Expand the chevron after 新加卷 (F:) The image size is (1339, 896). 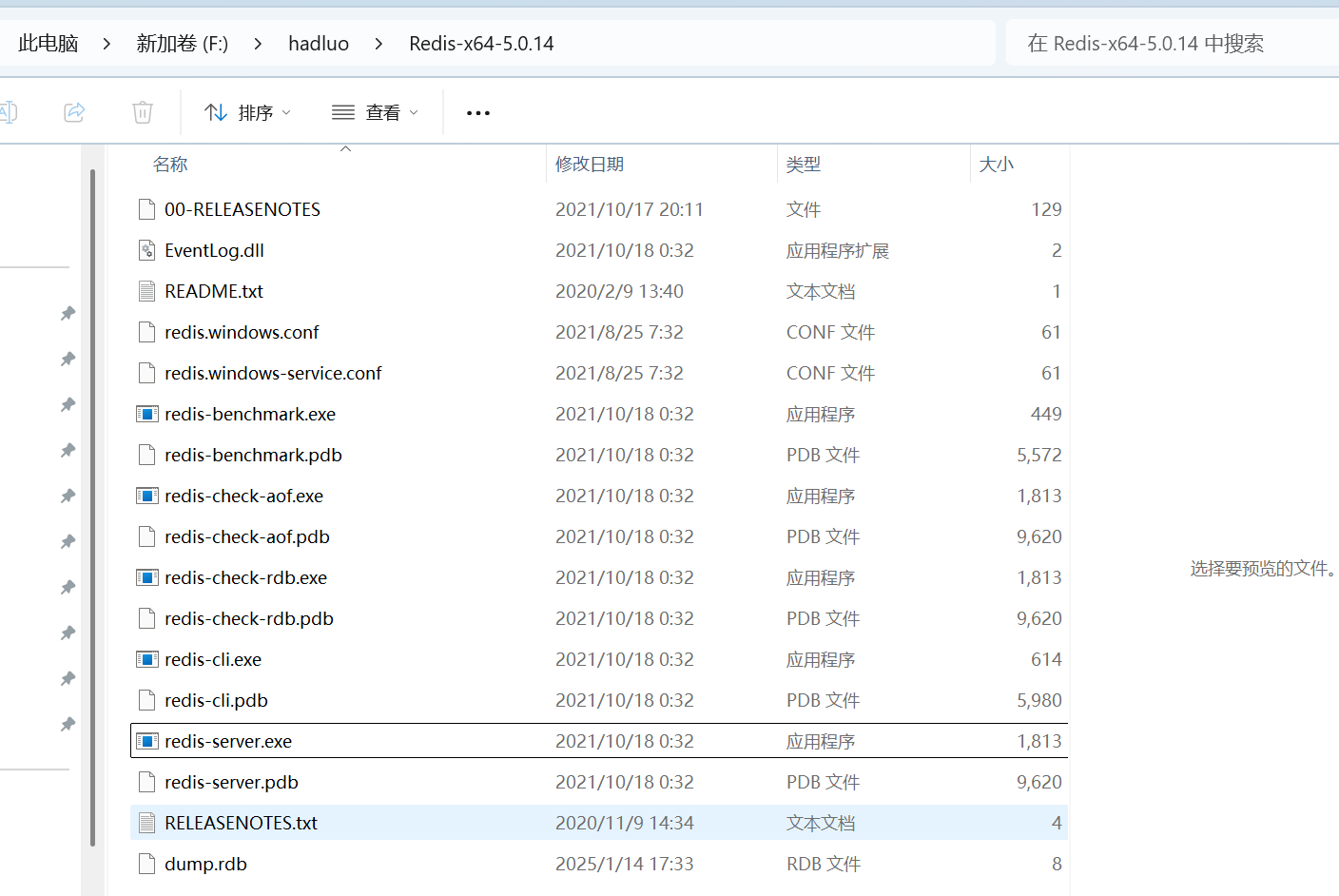pyautogui.click(x=259, y=44)
